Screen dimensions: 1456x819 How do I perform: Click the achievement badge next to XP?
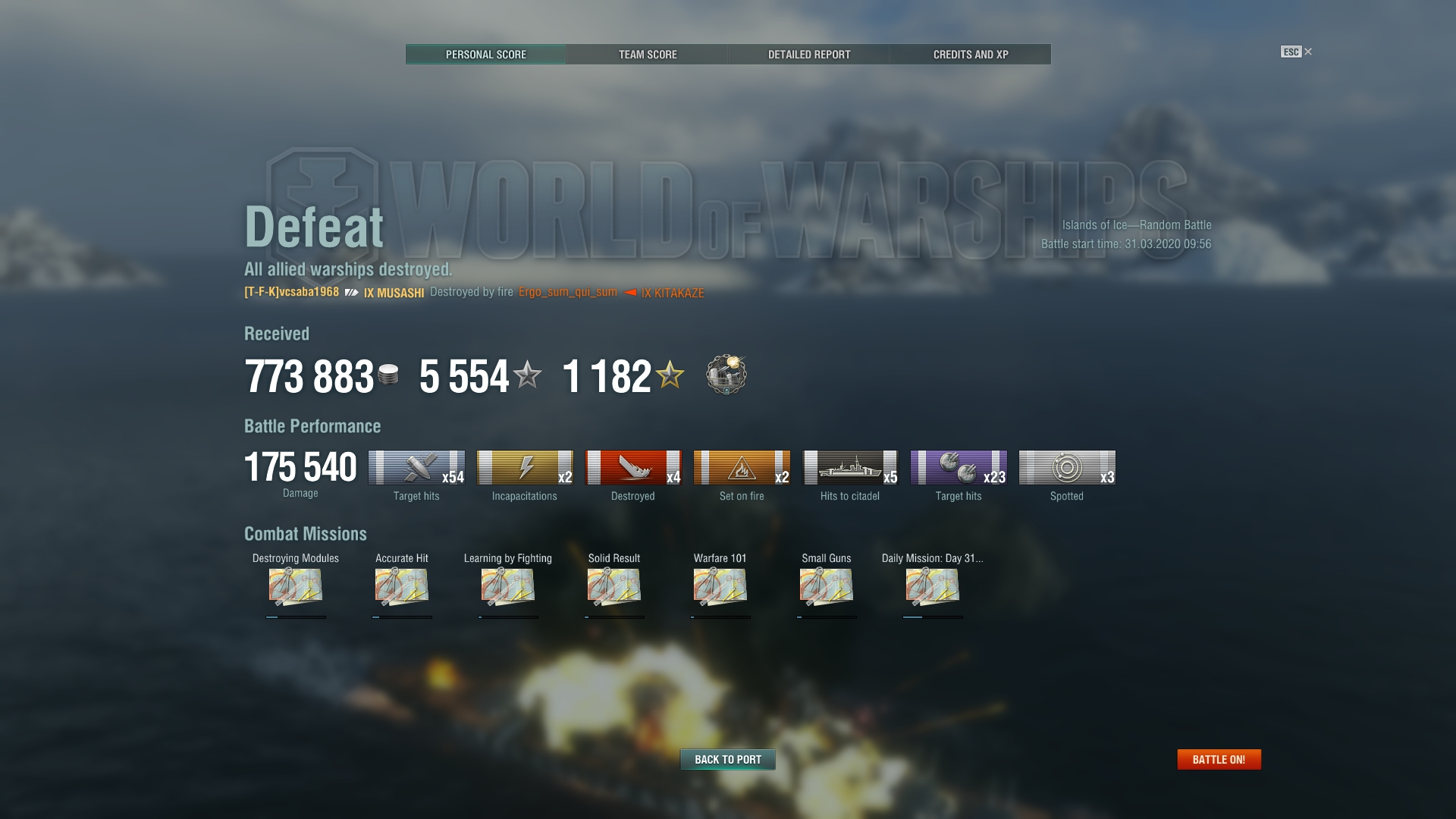pos(726,375)
